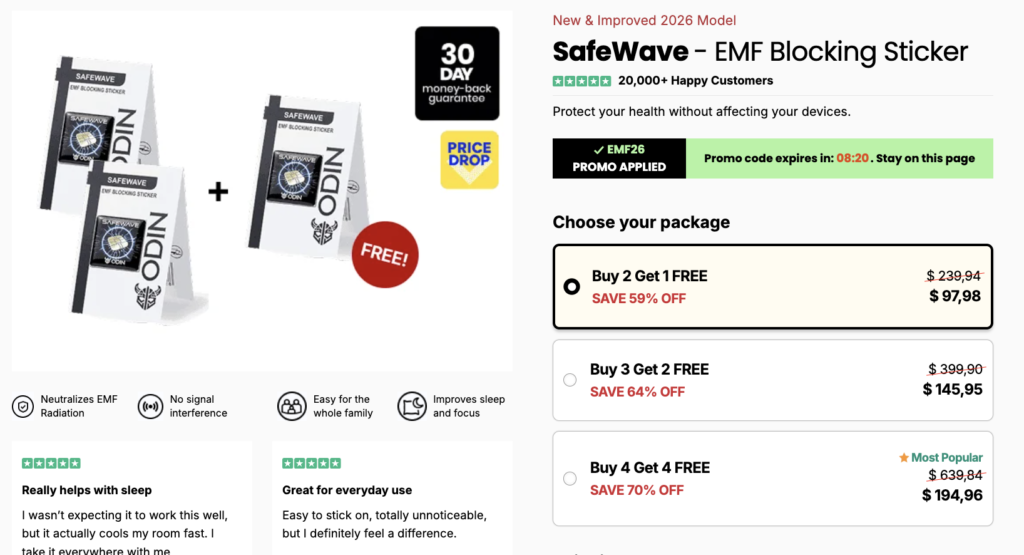Click the 20,000+ Happy Customers text

695,81
